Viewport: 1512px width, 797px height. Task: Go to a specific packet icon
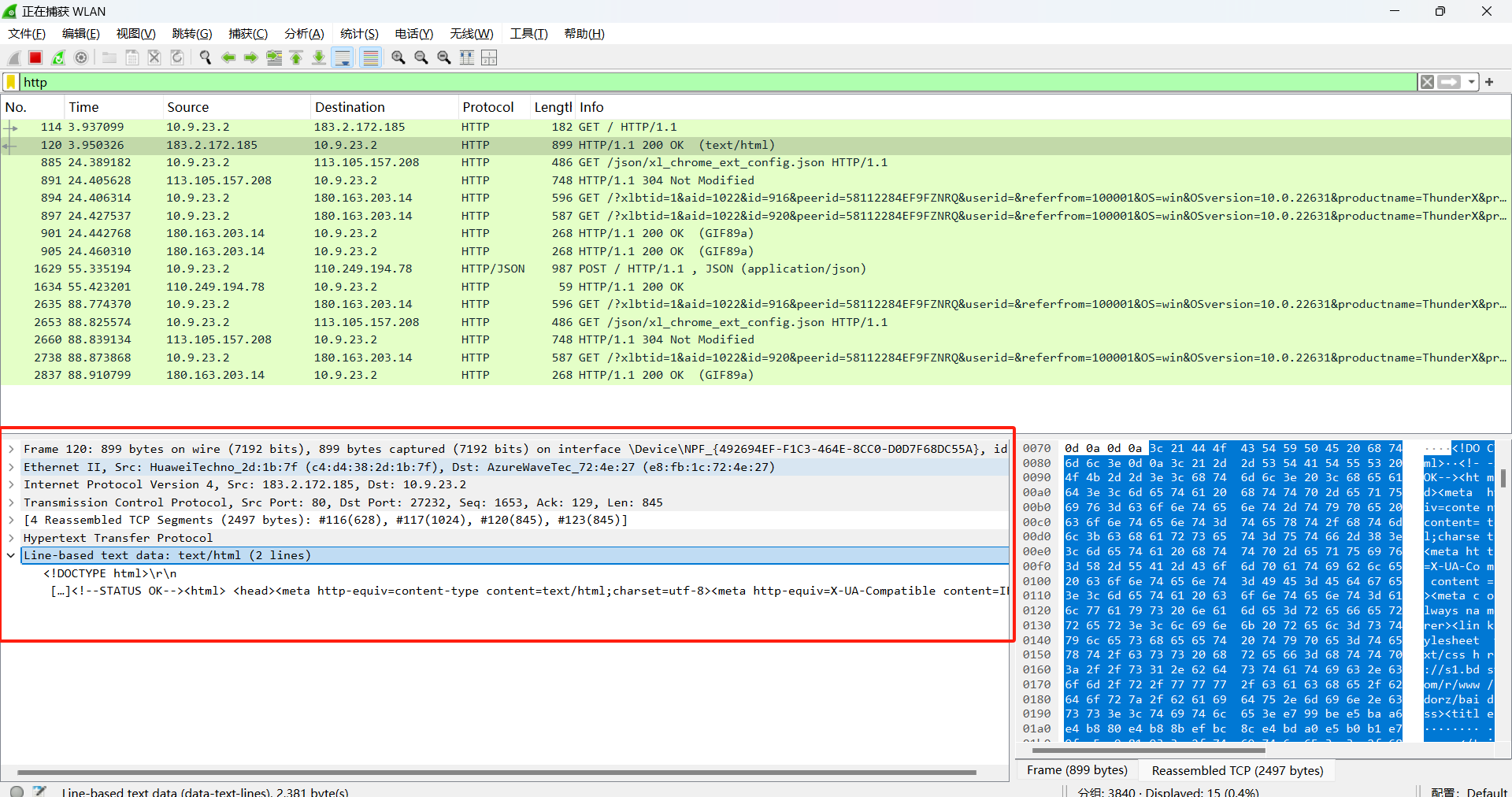click(274, 57)
